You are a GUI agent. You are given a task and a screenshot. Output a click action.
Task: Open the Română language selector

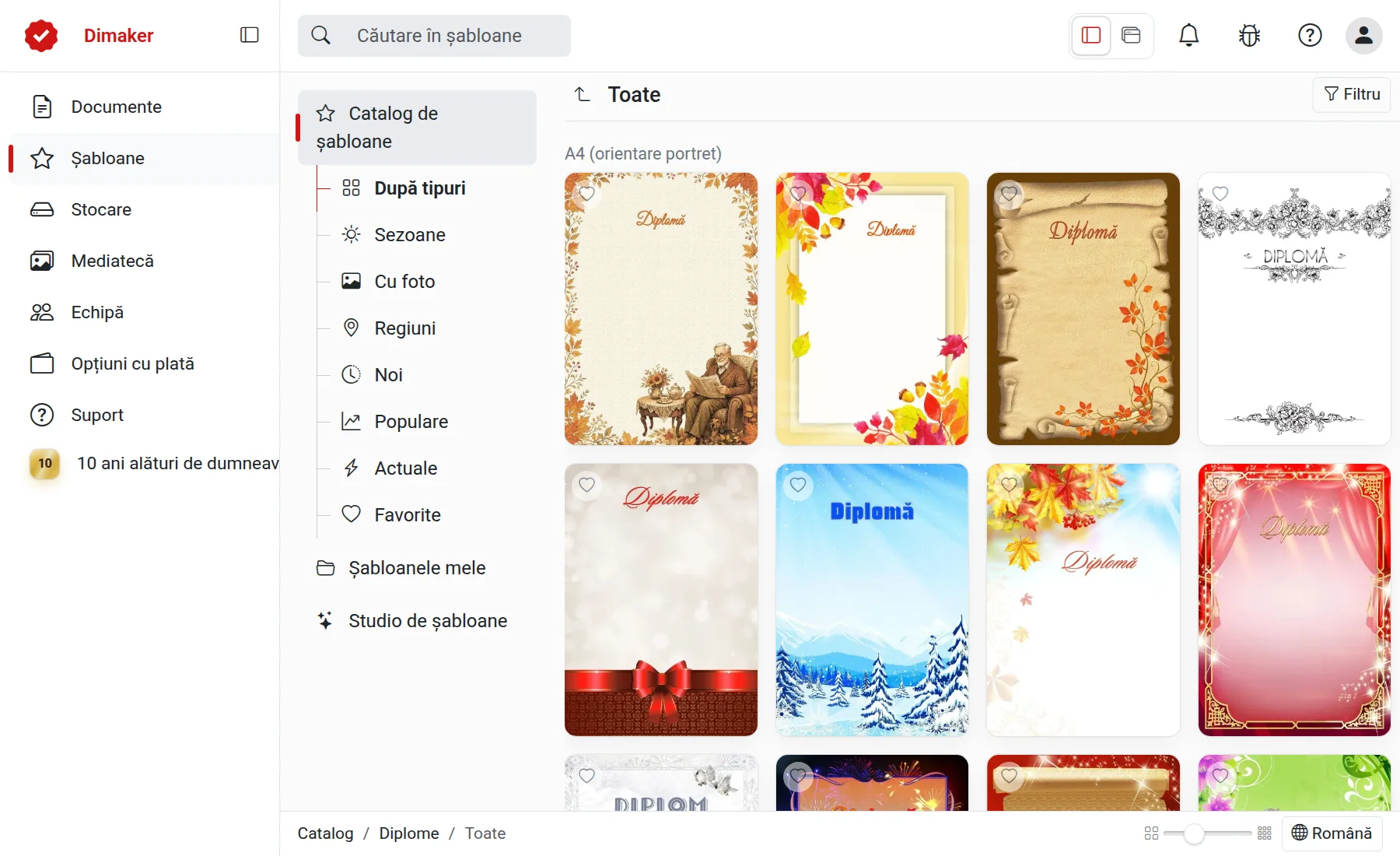point(1332,833)
